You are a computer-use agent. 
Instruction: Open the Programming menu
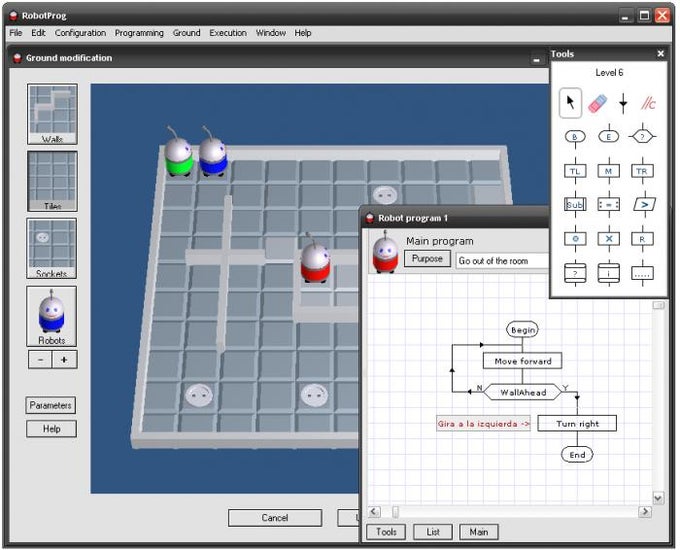139,33
